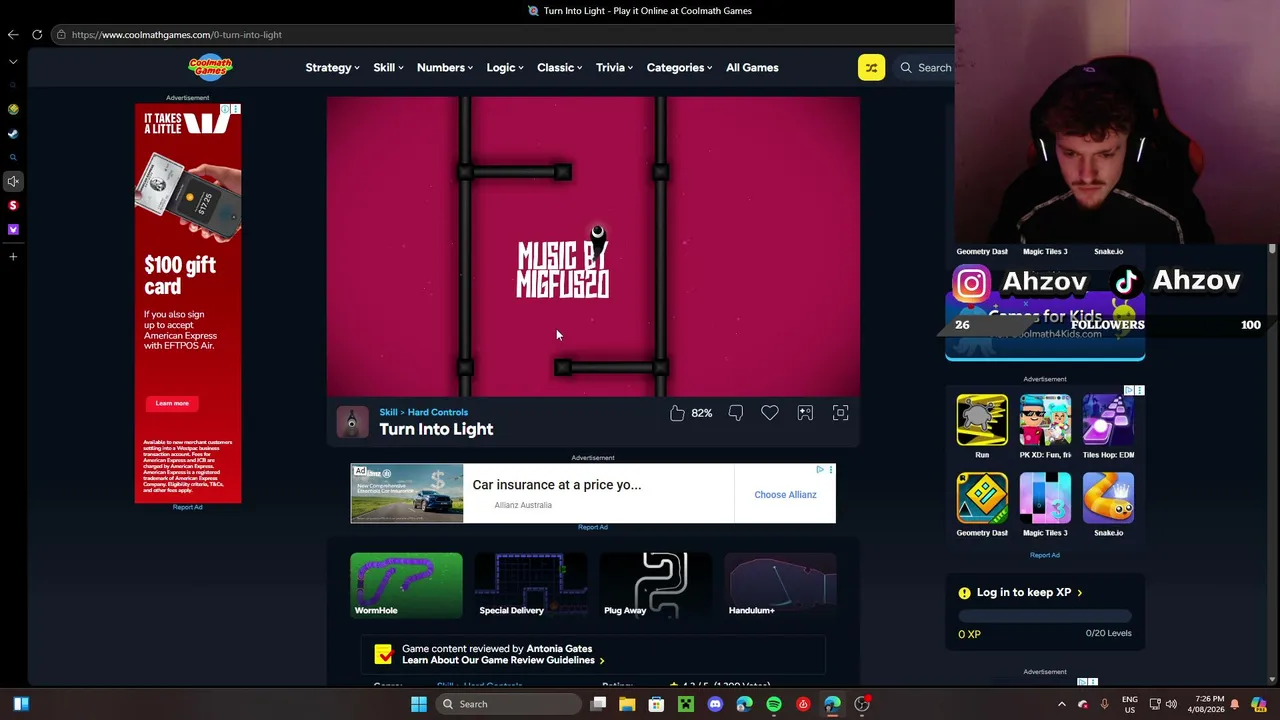The width and height of the screenshot is (1280, 720).
Task: Collapse the sidebar chevron below back arrow
Action: pyautogui.click(x=13, y=62)
